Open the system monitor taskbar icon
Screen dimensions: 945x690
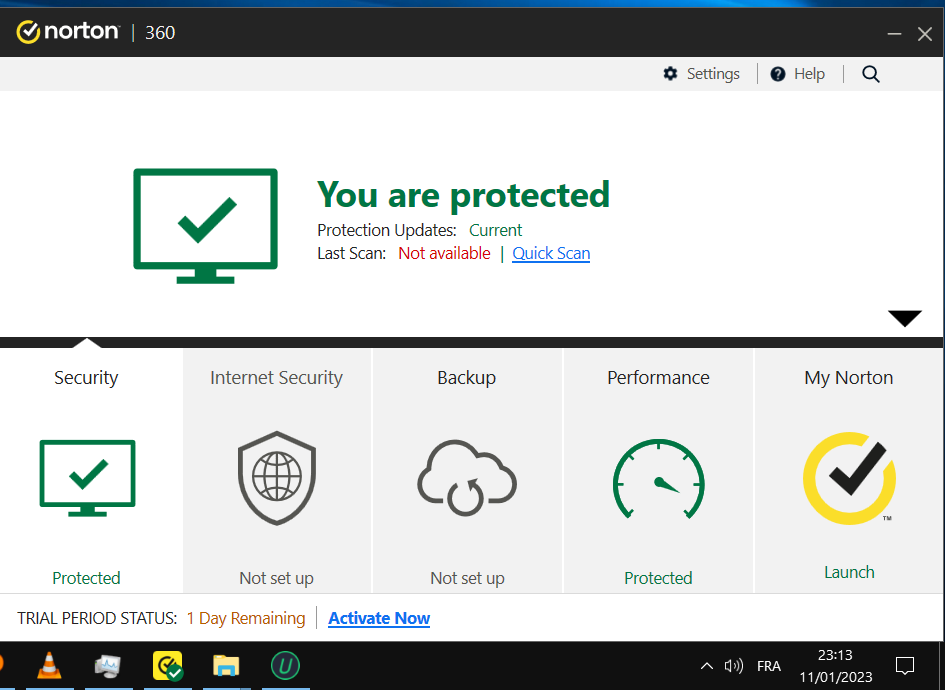click(x=108, y=666)
